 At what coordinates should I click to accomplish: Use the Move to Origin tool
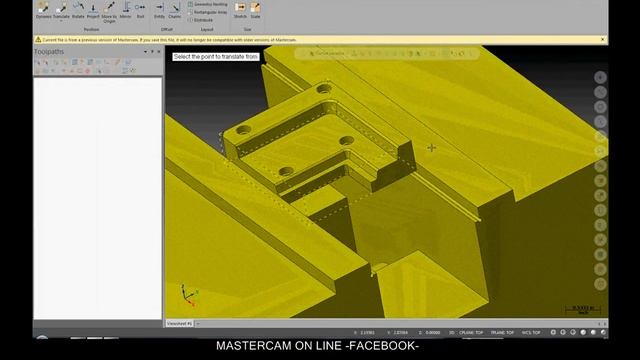[109, 11]
